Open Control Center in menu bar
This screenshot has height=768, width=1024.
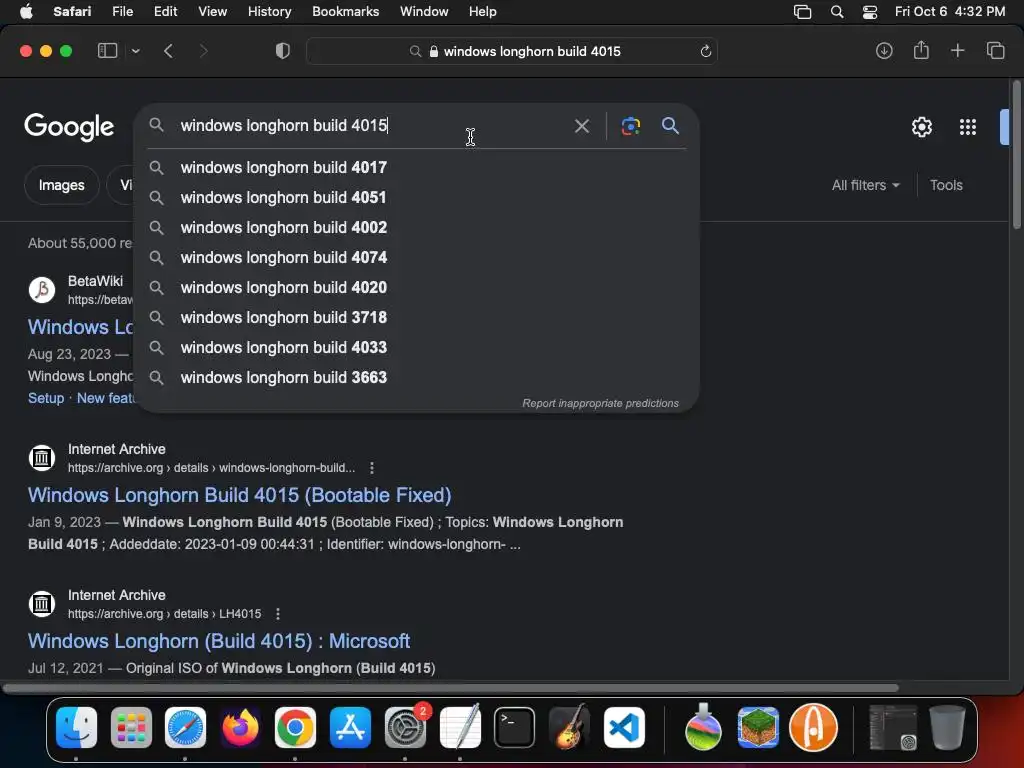pyautogui.click(x=870, y=12)
